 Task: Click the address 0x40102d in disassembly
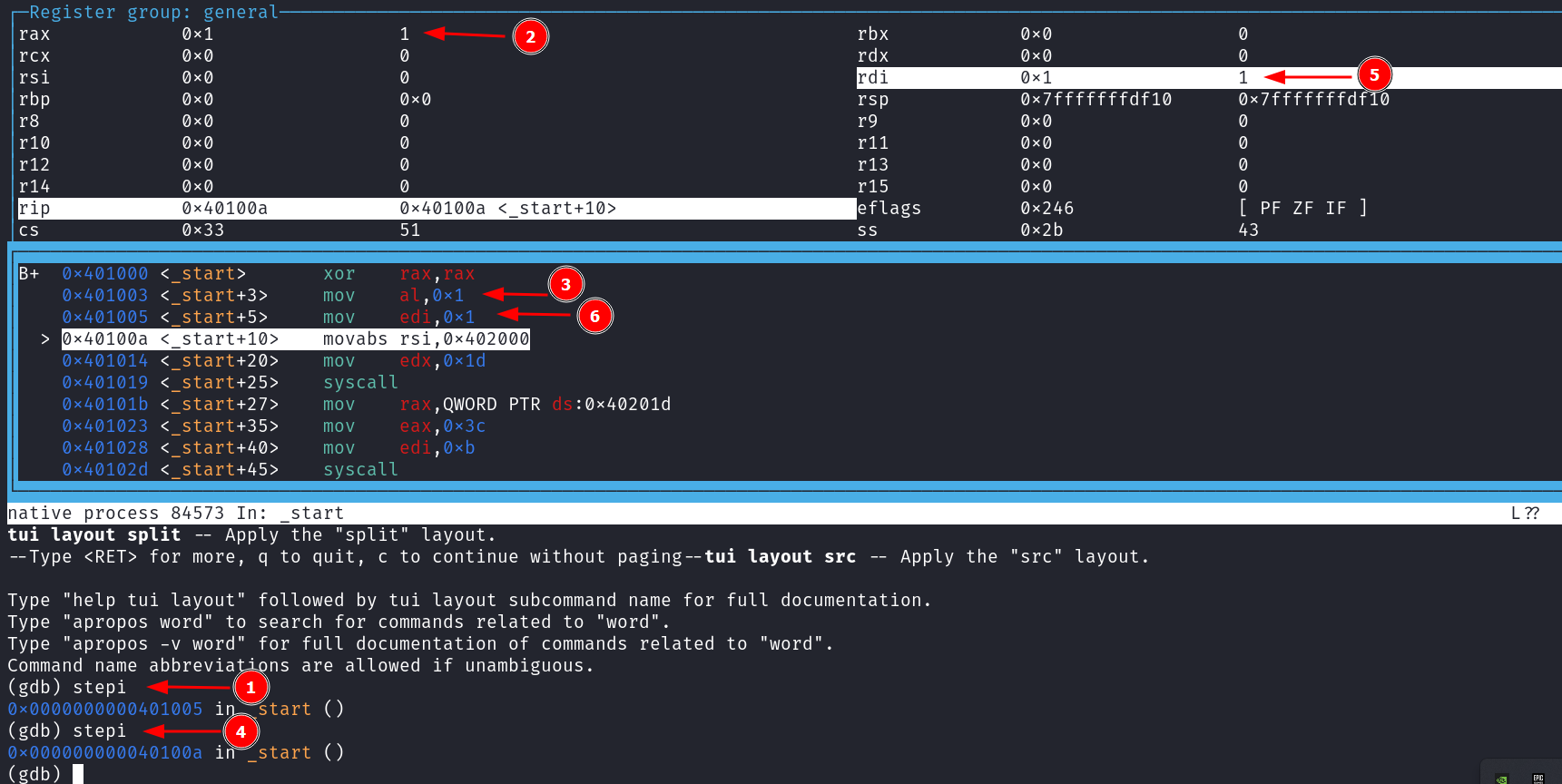tap(104, 470)
